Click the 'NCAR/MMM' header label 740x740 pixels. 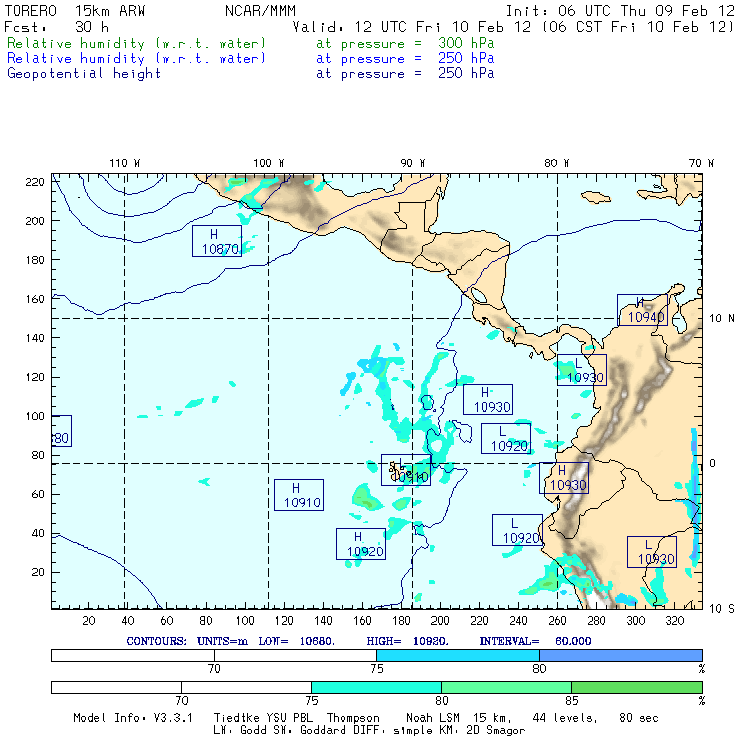(x=260, y=10)
